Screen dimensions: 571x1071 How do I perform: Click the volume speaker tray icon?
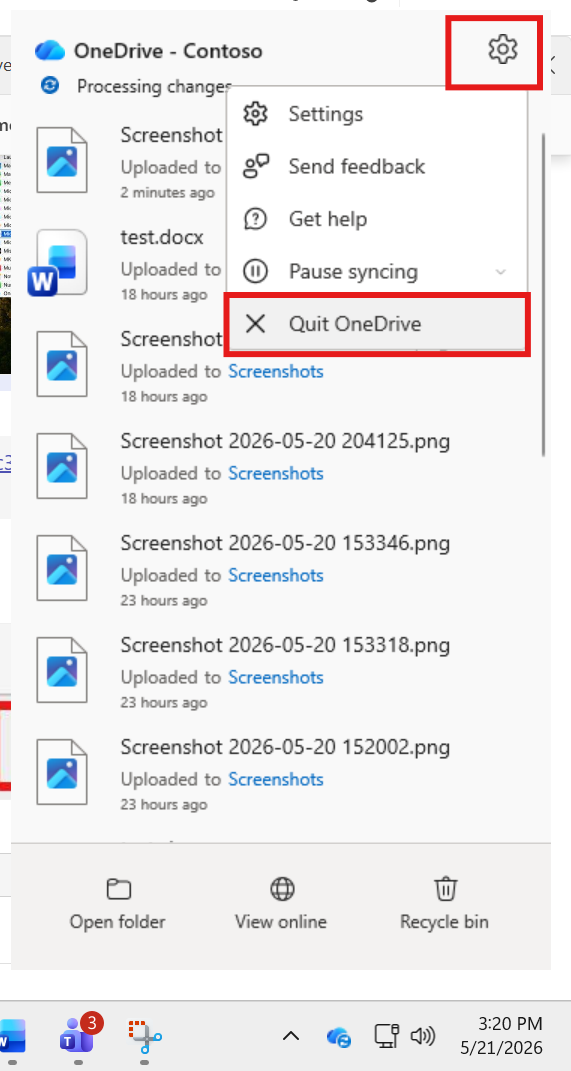tap(422, 1037)
